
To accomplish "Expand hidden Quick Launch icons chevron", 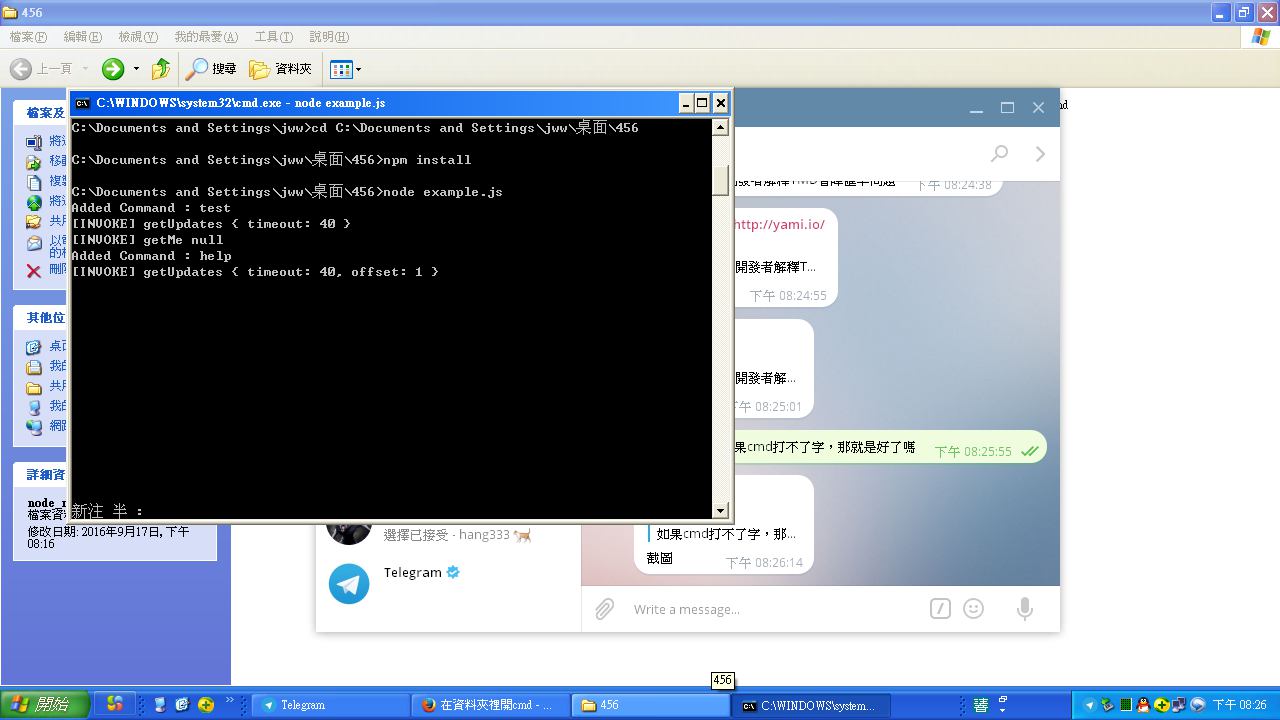I will (x=230, y=701).
